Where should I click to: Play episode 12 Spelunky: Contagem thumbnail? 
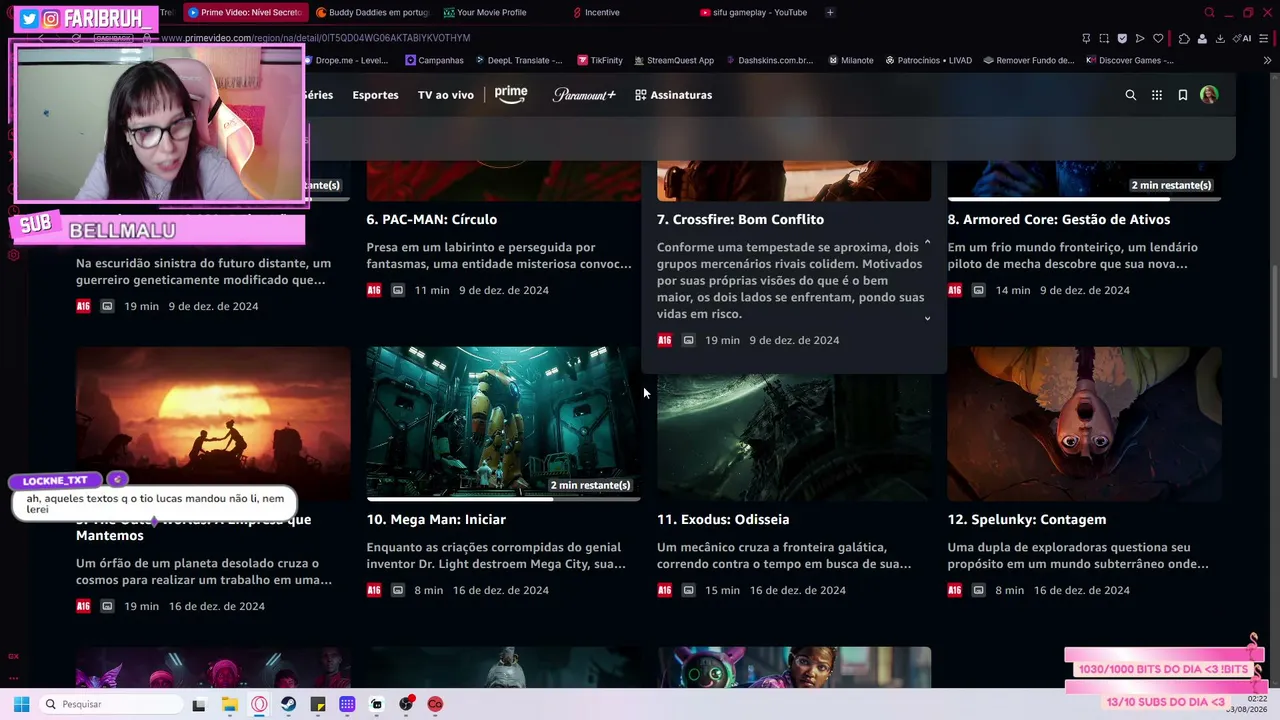[x=1085, y=423]
